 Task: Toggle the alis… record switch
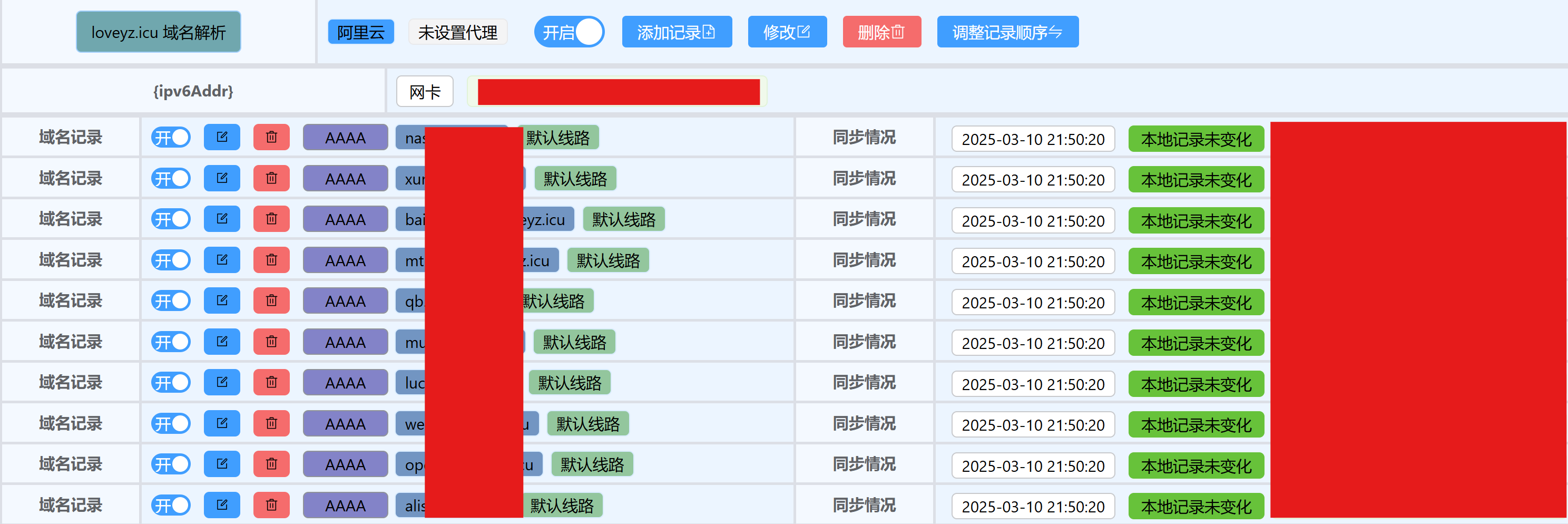coord(171,505)
